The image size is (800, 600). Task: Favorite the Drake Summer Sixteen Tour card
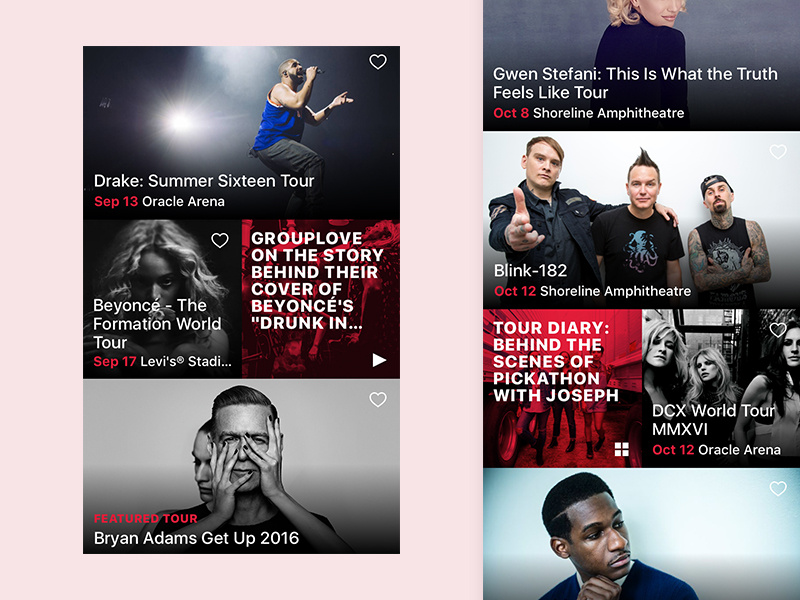pyautogui.click(x=378, y=62)
